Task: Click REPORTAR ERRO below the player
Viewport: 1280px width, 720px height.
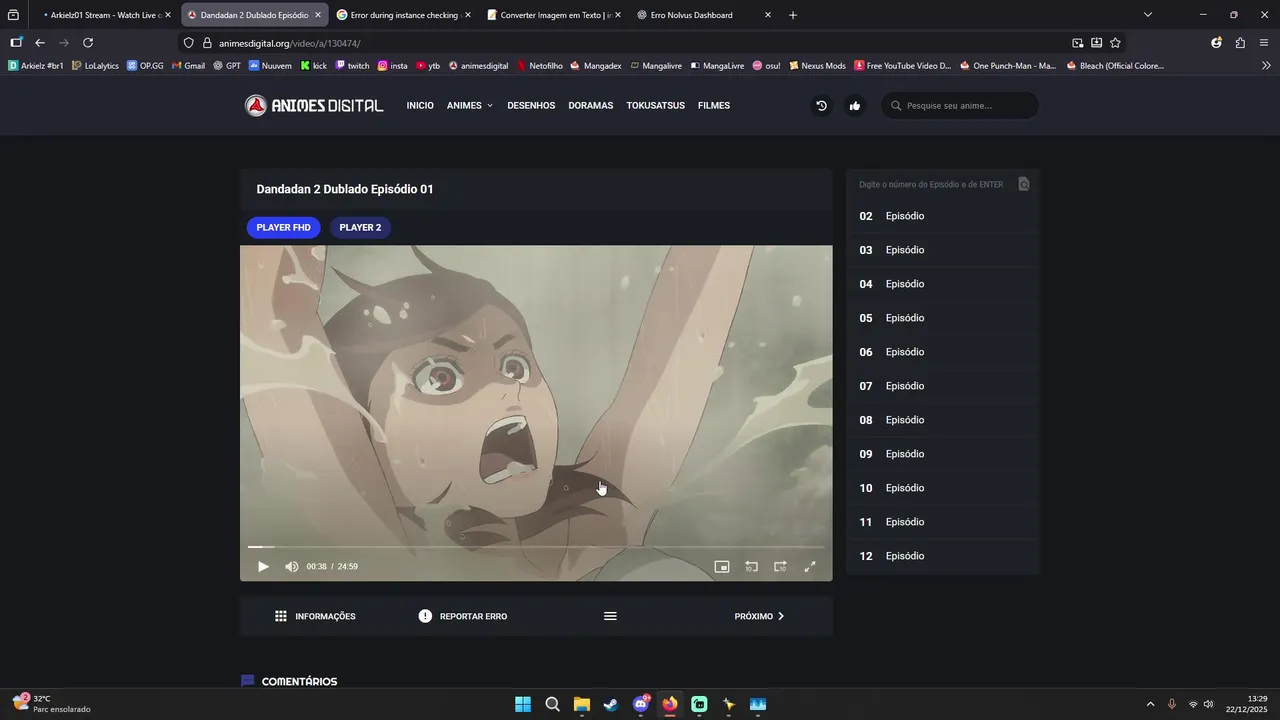Action: pyautogui.click(x=463, y=616)
